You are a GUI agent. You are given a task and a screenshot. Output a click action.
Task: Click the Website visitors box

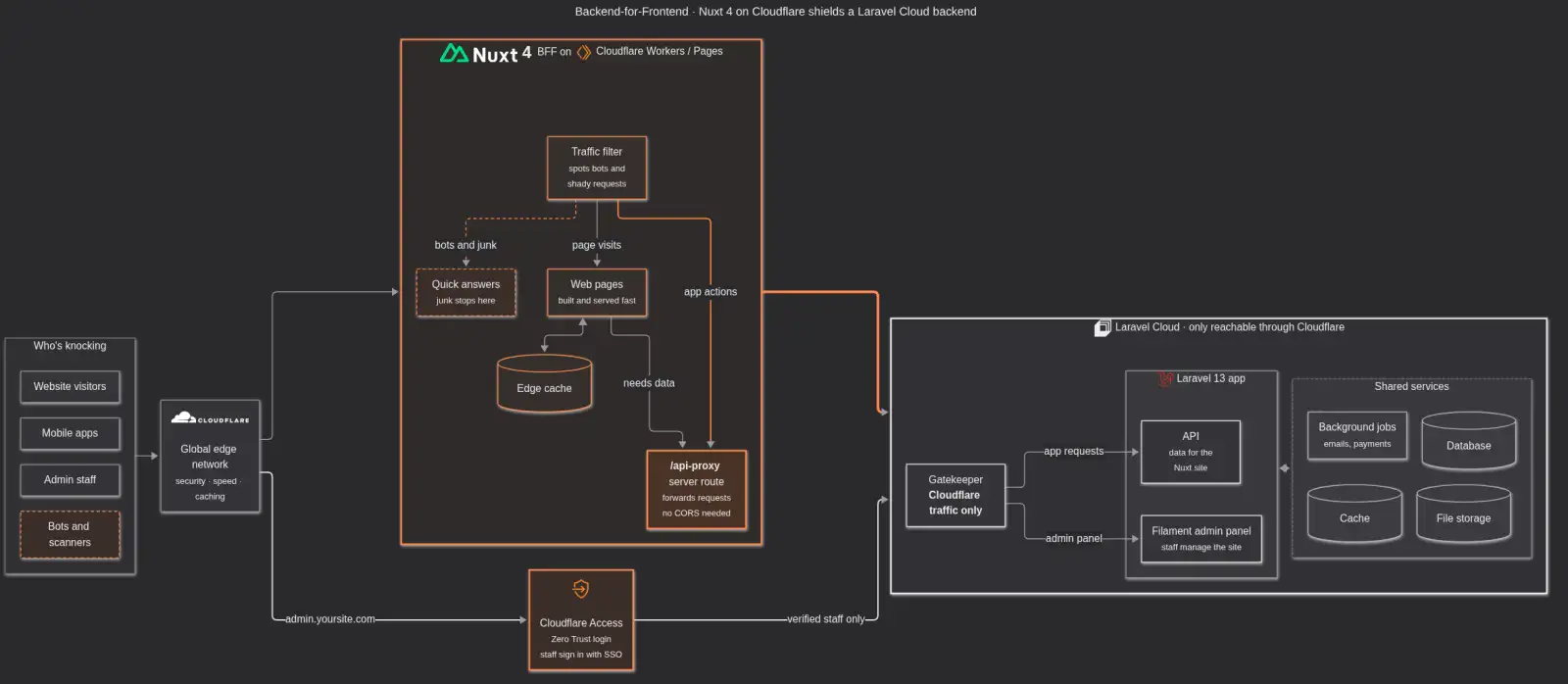(x=70, y=386)
